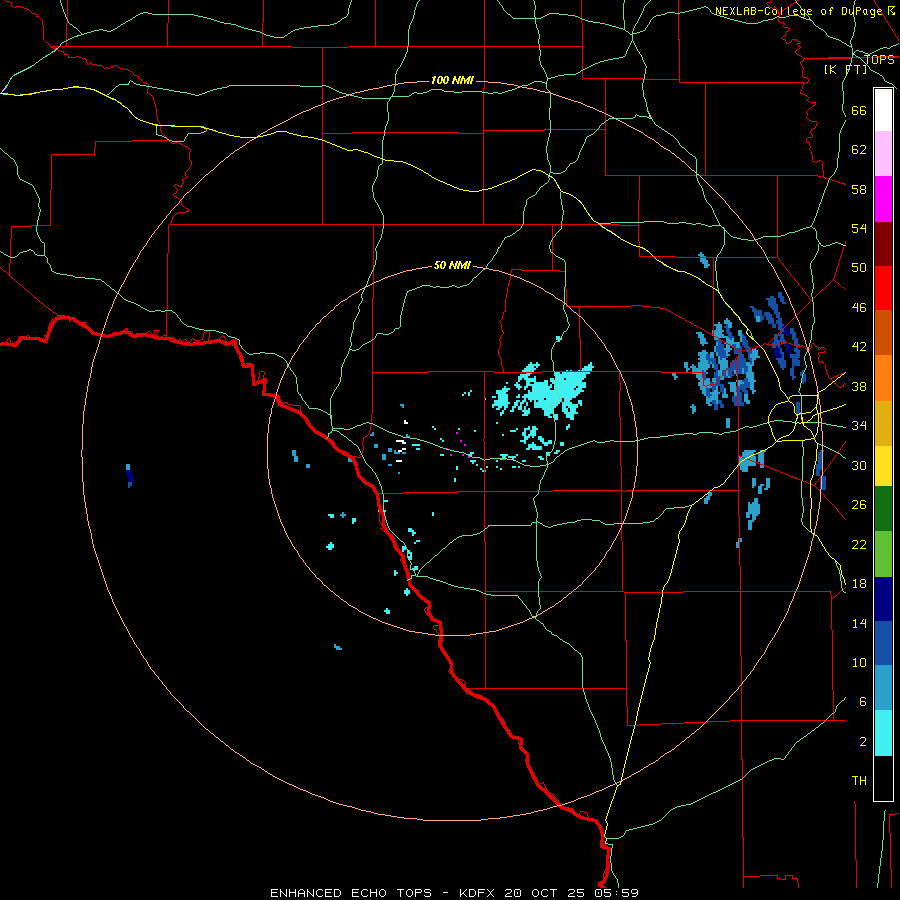Click the "TH" legend label

coord(859,781)
